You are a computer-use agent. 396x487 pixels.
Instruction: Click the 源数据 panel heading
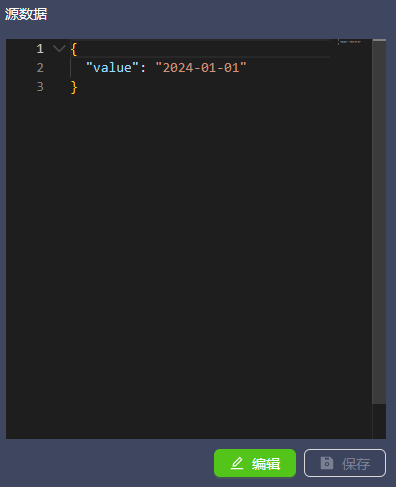(x=26, y=14)
